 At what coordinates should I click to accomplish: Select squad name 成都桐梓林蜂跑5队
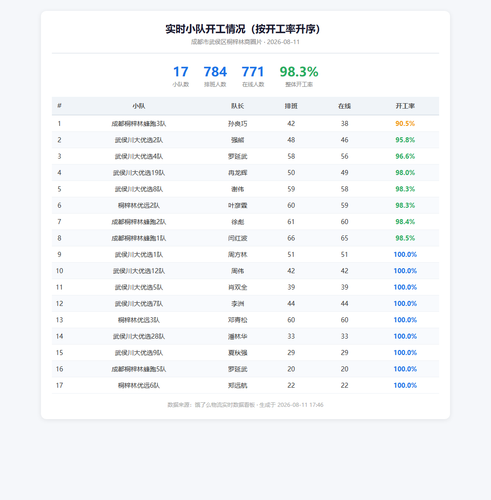coord(139,369)
